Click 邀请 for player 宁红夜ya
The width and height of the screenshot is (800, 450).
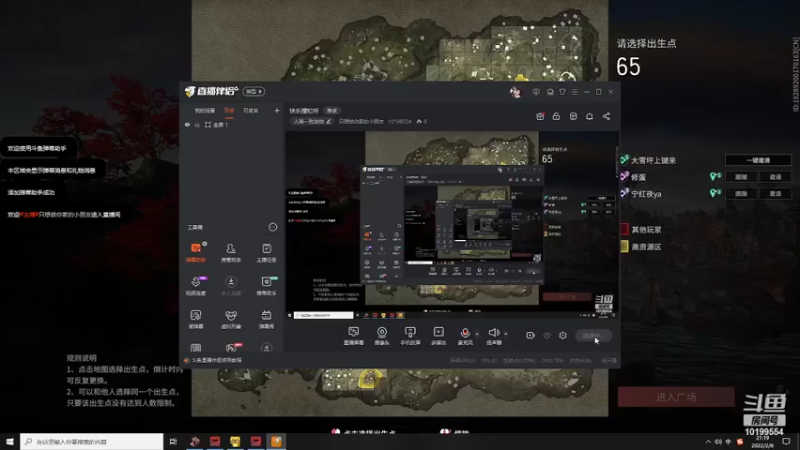tap(775, 194)
